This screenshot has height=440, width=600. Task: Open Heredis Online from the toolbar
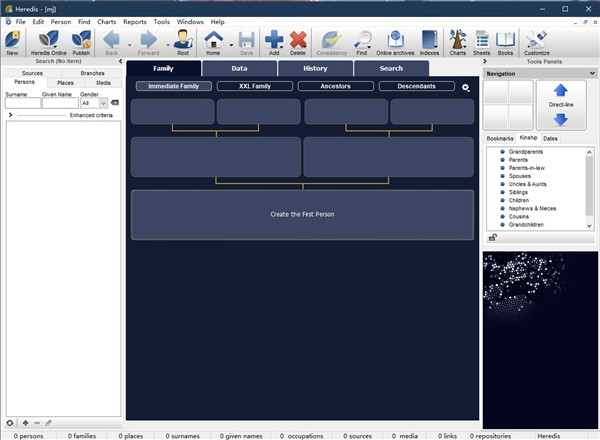point(49,42)
